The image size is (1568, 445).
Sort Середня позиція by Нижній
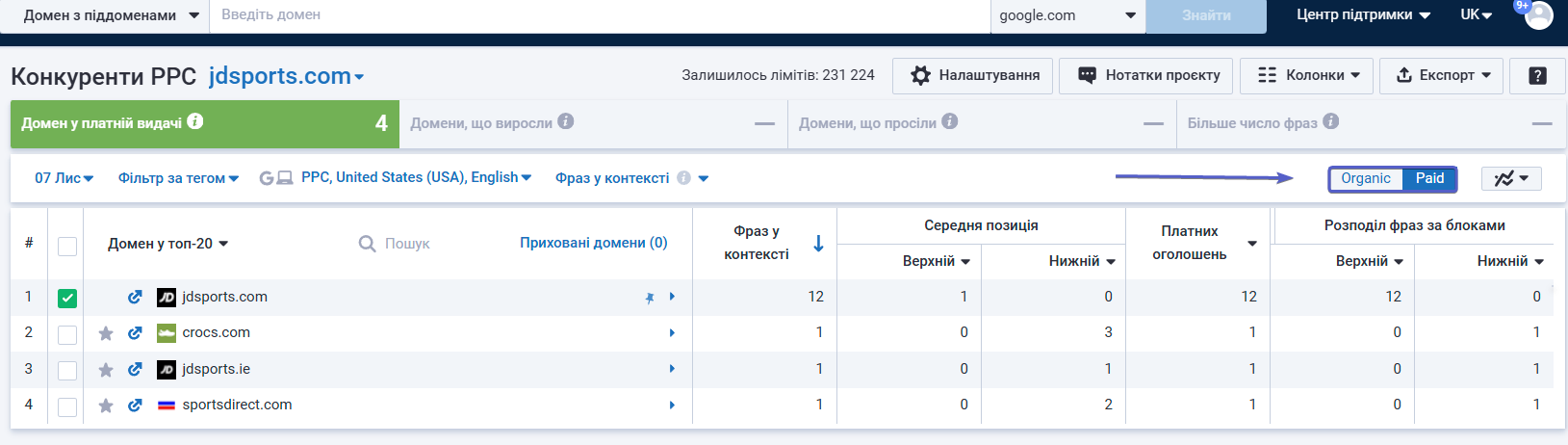pyautogui.click(x=1082, y=261)
